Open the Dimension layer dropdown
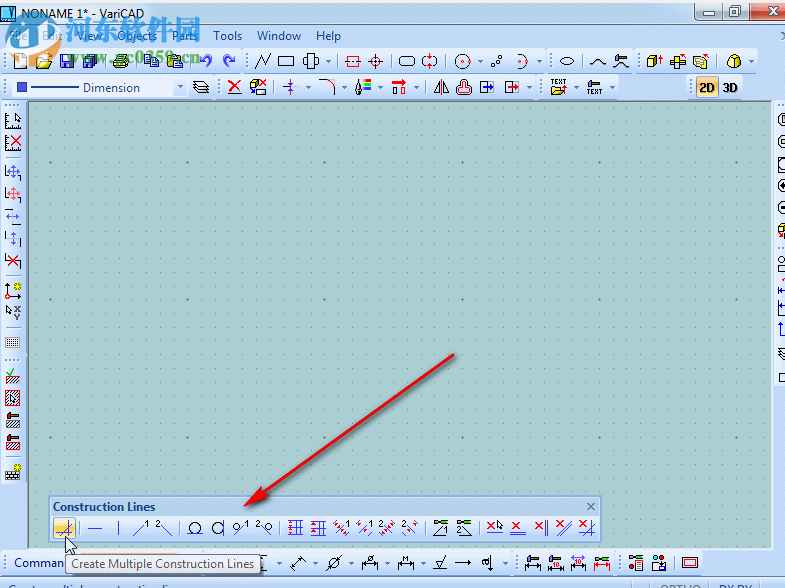Image resolution: width=785 pixels, height=588 pixels. [x=180, y=88]
